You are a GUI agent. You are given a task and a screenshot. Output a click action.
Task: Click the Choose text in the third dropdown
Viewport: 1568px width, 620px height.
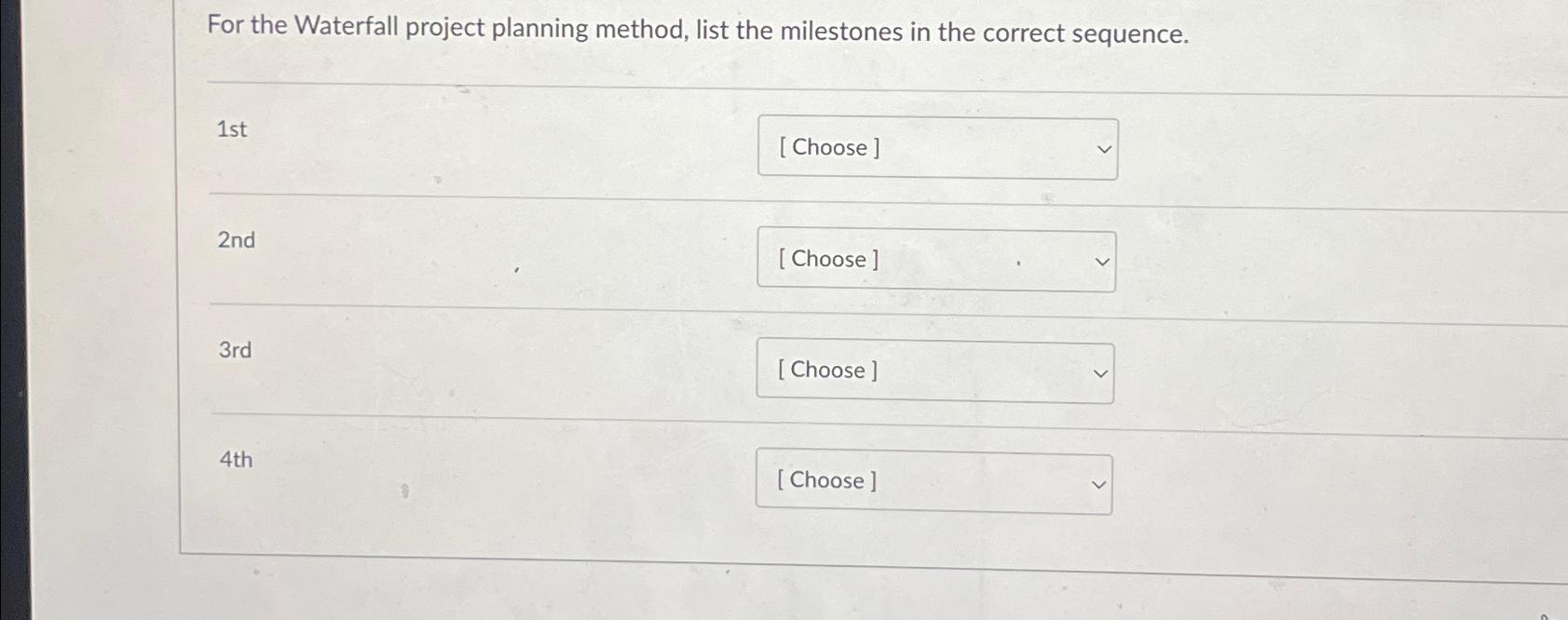point(825,370)
